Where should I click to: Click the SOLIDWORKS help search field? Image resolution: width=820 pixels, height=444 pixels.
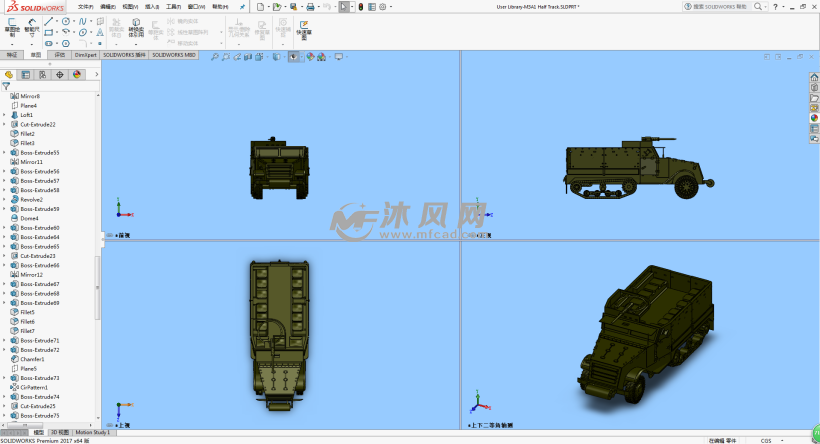[x=719, y=7]
